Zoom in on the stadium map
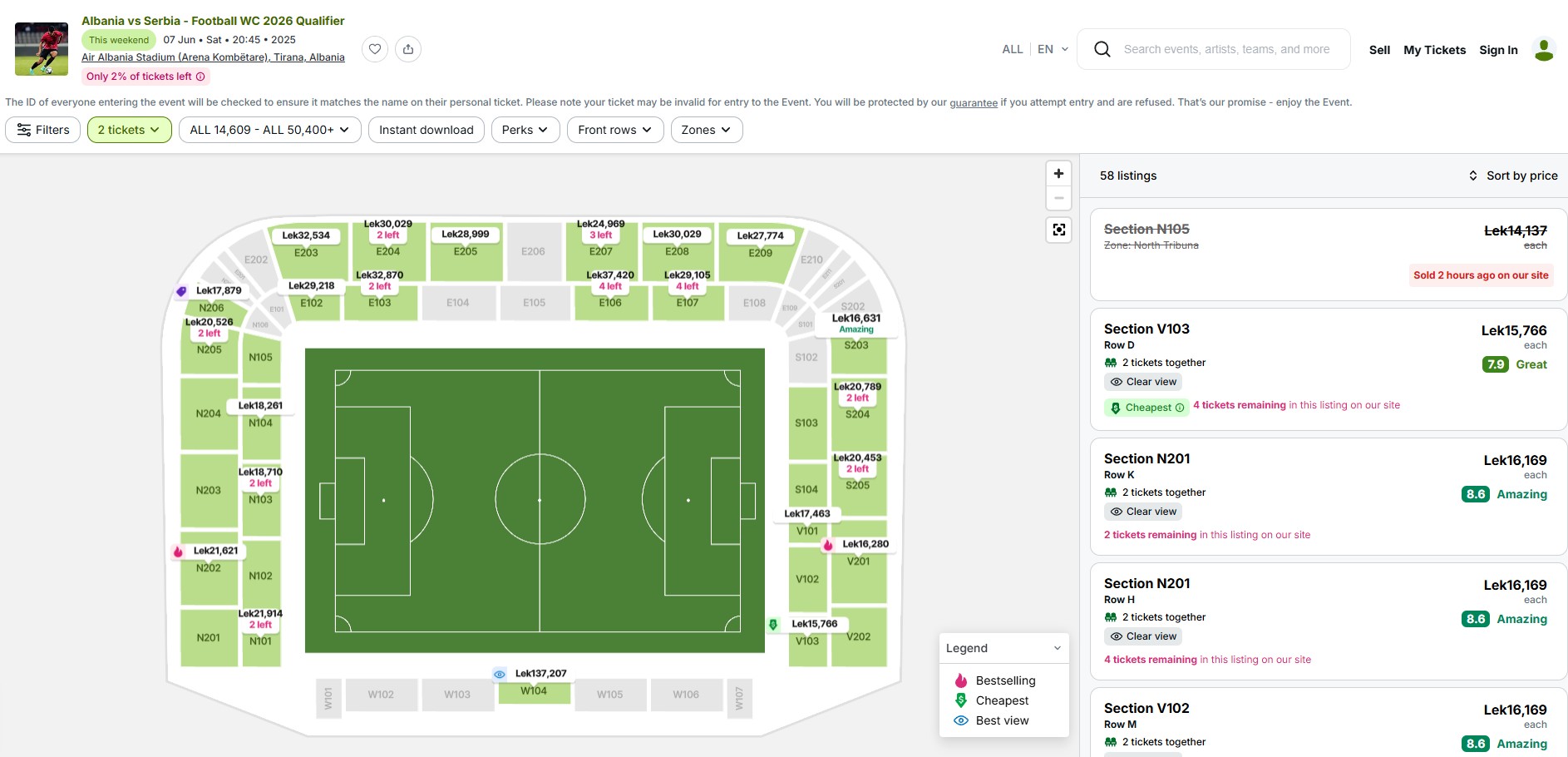 tap(1058, 174)
